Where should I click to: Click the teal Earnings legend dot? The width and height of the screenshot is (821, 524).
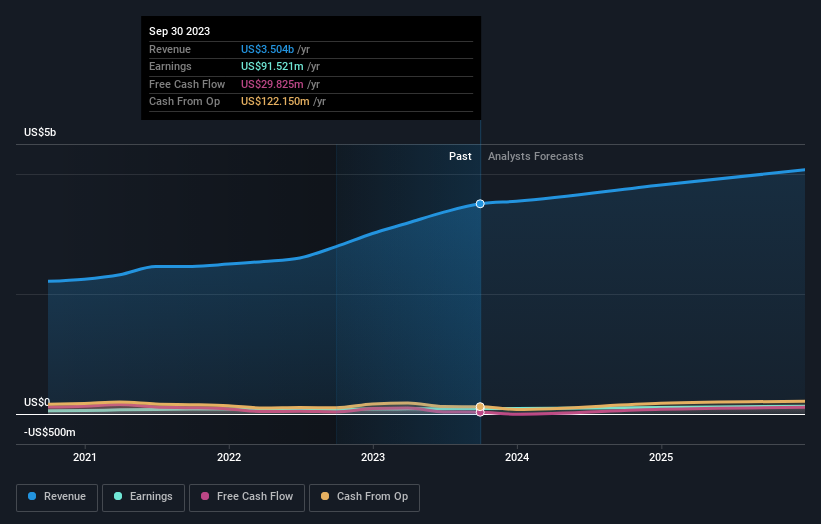coord(118,496)
